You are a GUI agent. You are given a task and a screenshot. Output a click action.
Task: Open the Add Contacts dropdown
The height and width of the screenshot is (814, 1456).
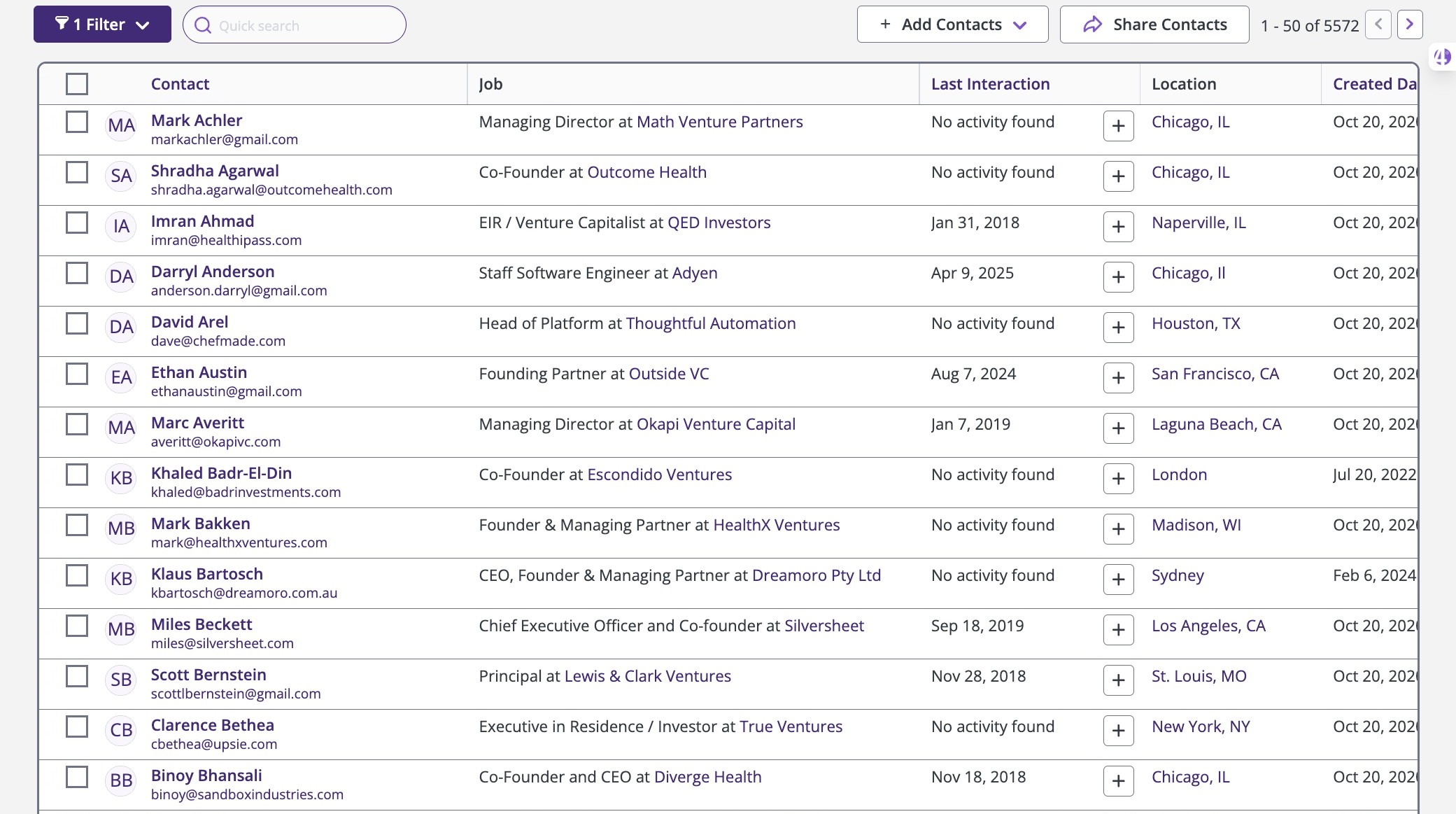pyautogui.click(x=952, y=24)
